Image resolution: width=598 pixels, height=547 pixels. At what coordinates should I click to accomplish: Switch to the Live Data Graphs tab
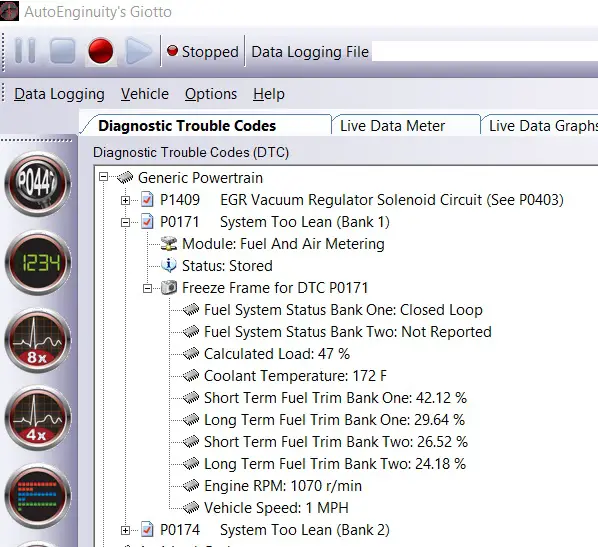pyautogui.click(x=542, y=126)
